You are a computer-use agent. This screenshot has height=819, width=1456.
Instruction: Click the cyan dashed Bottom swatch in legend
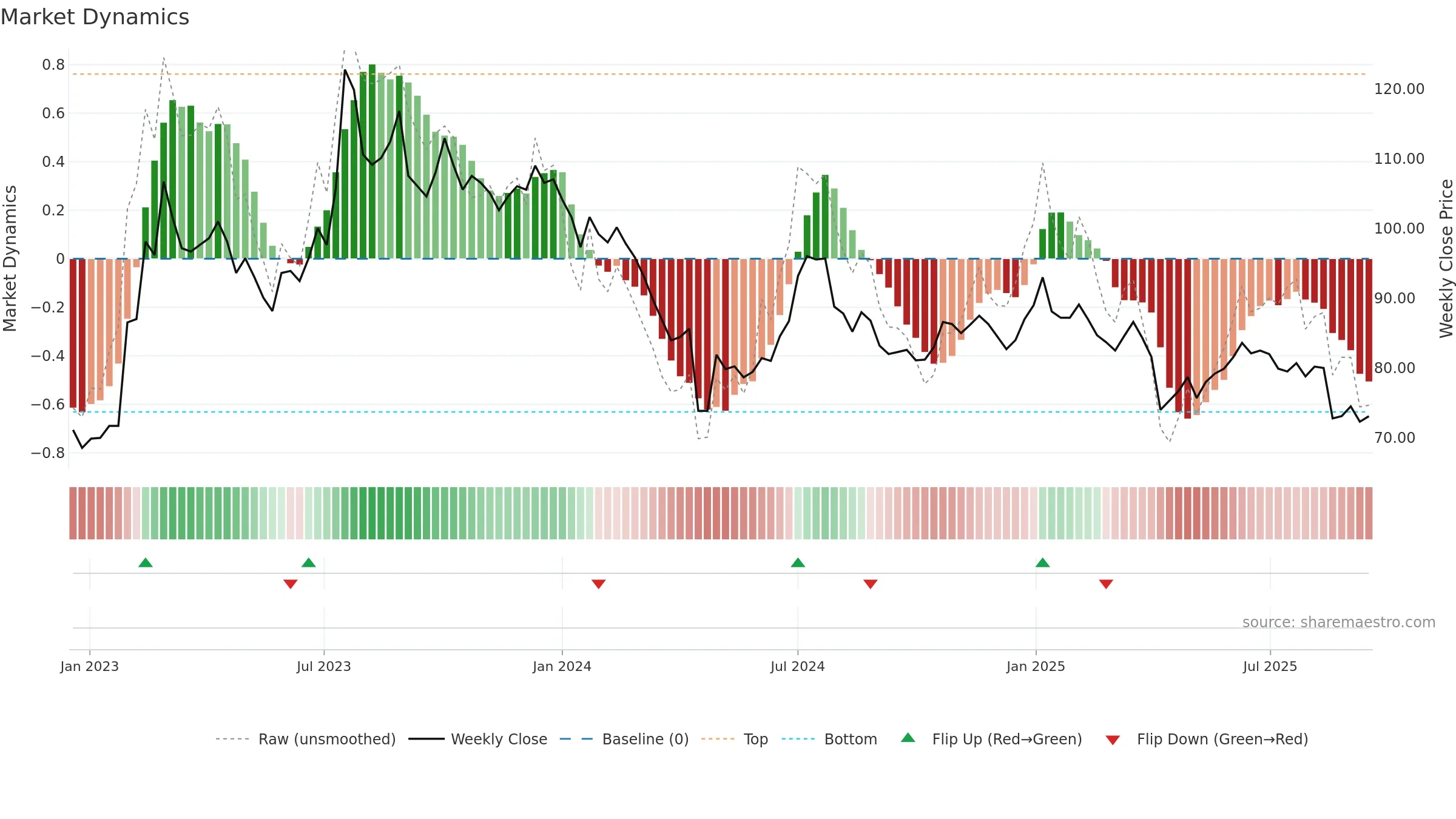click(x=798, y=739)
